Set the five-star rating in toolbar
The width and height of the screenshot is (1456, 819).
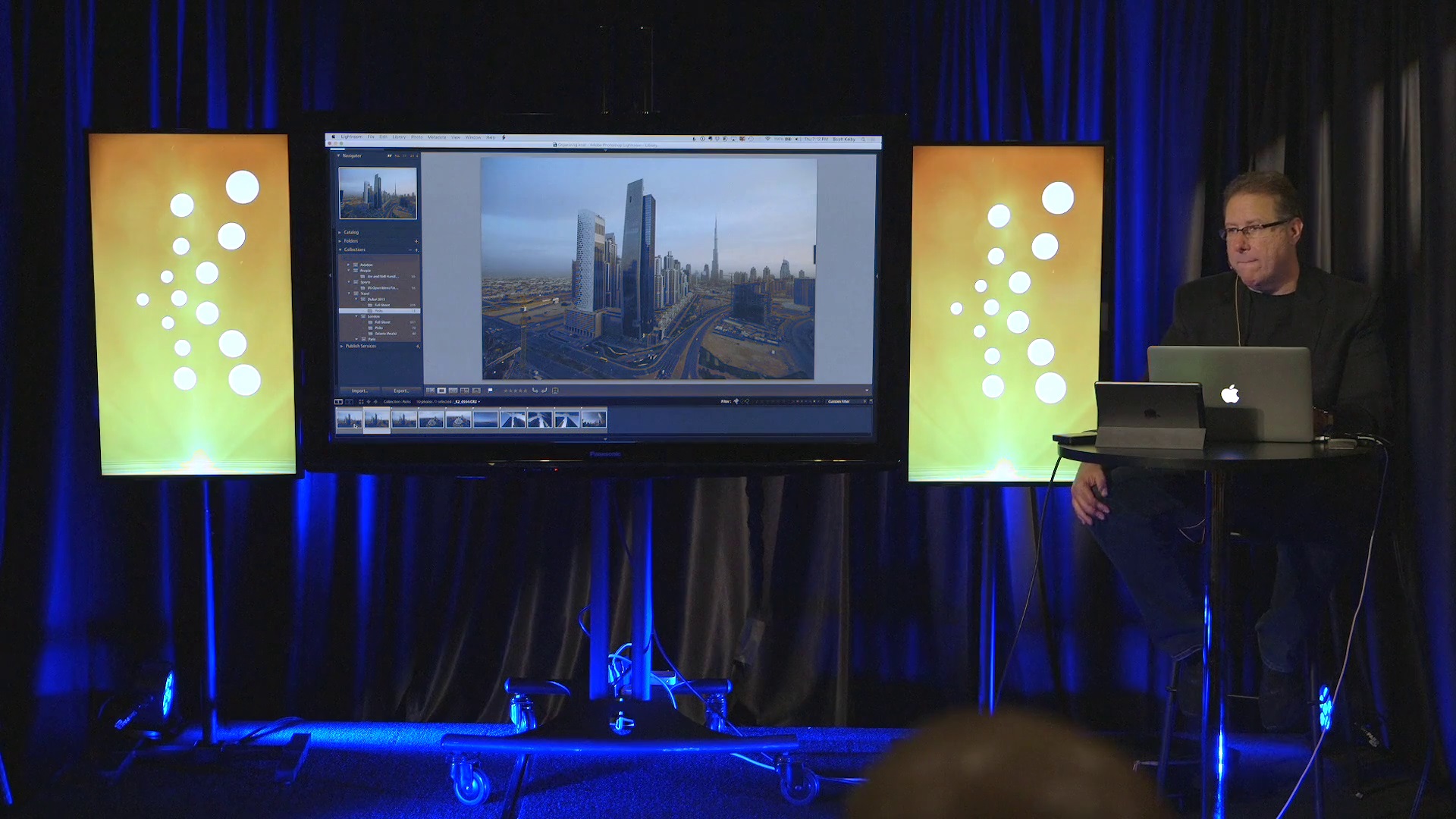point(525,391)
